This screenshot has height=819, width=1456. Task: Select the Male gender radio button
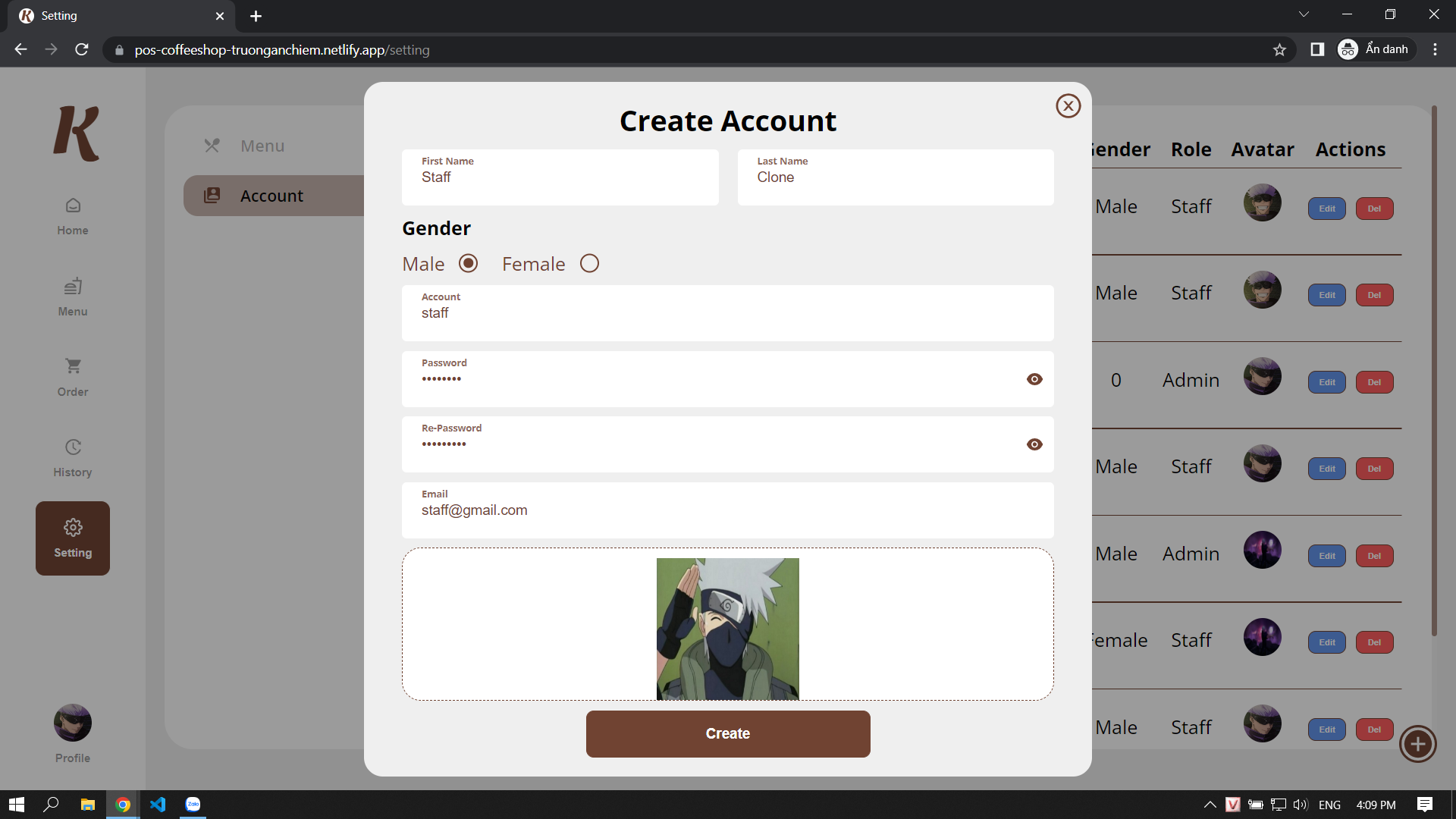coord(468,263)
